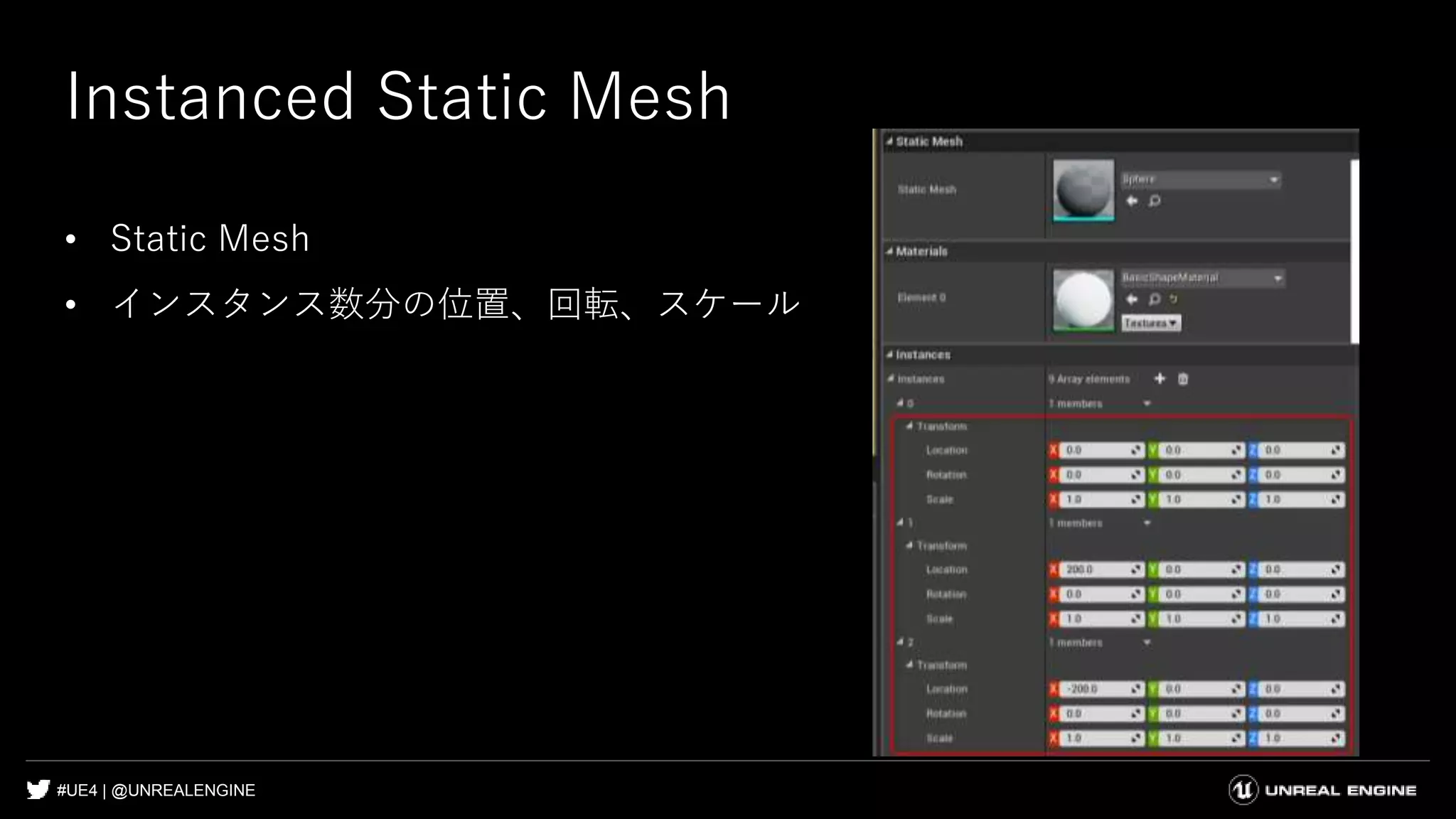Click the Sphere mesh thumbnail

click(1083, 190)
